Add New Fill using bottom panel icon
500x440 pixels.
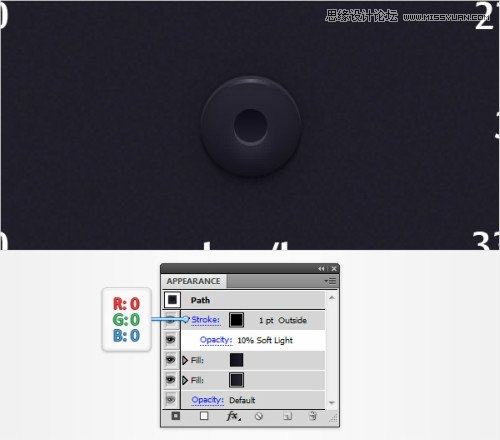tap(204, 416)
